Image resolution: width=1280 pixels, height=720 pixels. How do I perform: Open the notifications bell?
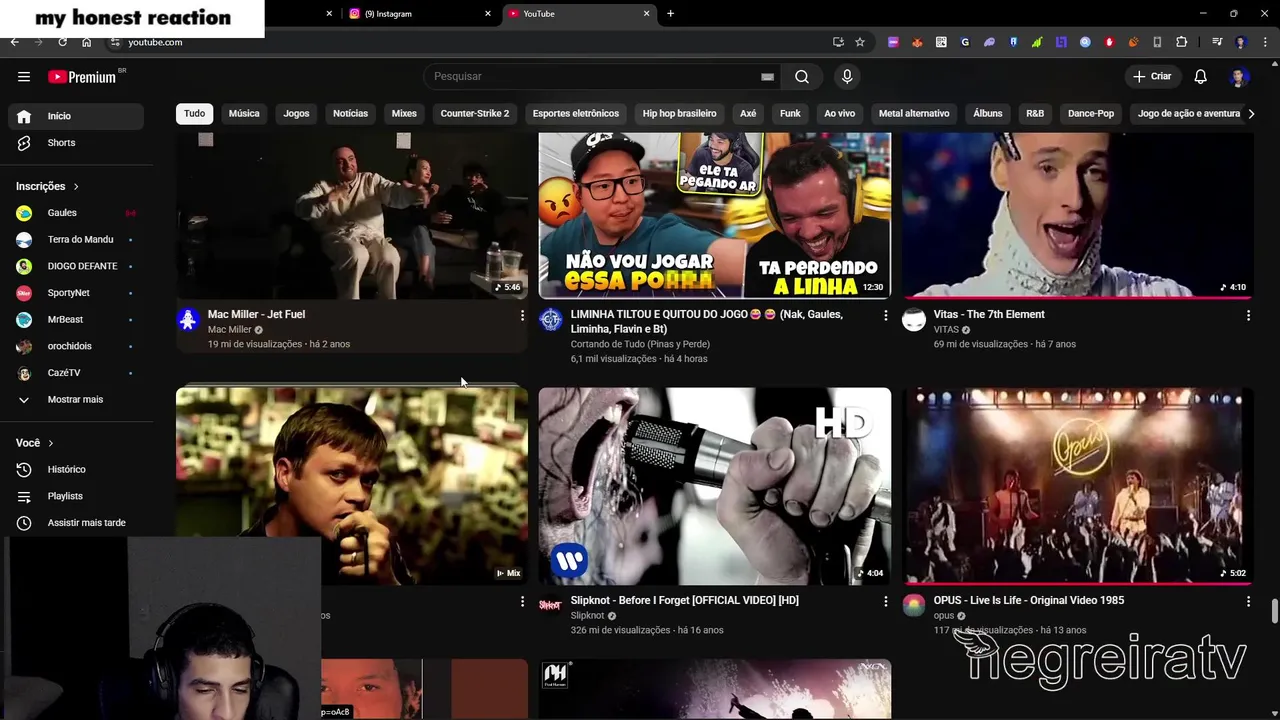click(1201, 77)
